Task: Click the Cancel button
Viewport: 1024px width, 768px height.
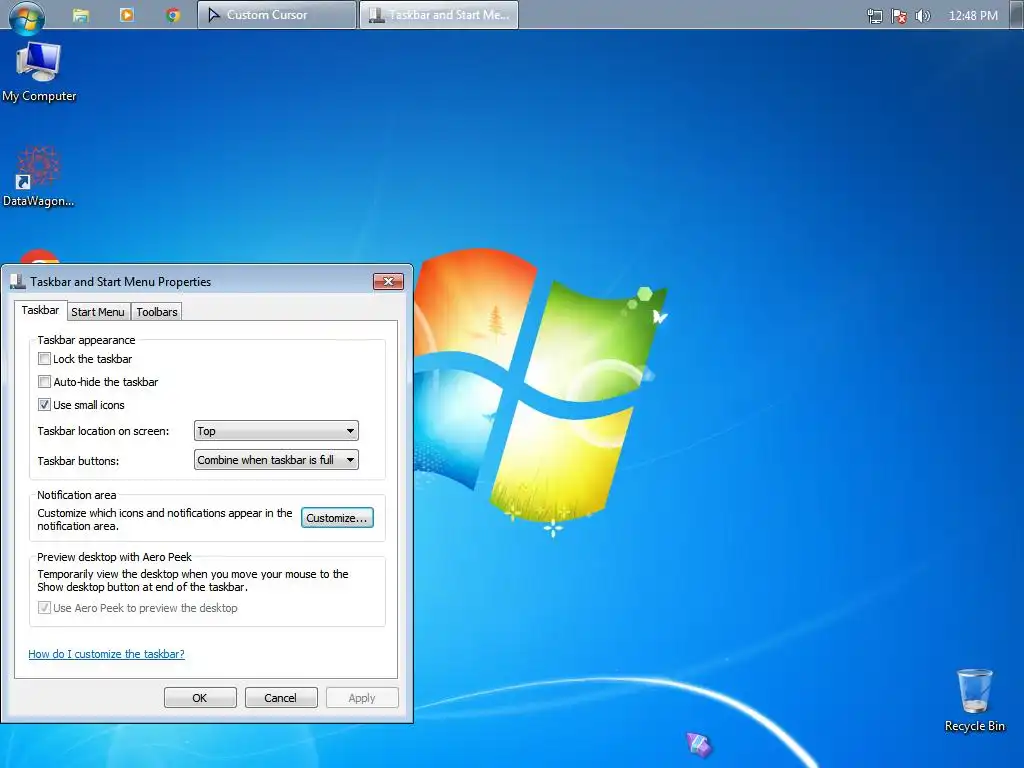Action: coord(281,697)
